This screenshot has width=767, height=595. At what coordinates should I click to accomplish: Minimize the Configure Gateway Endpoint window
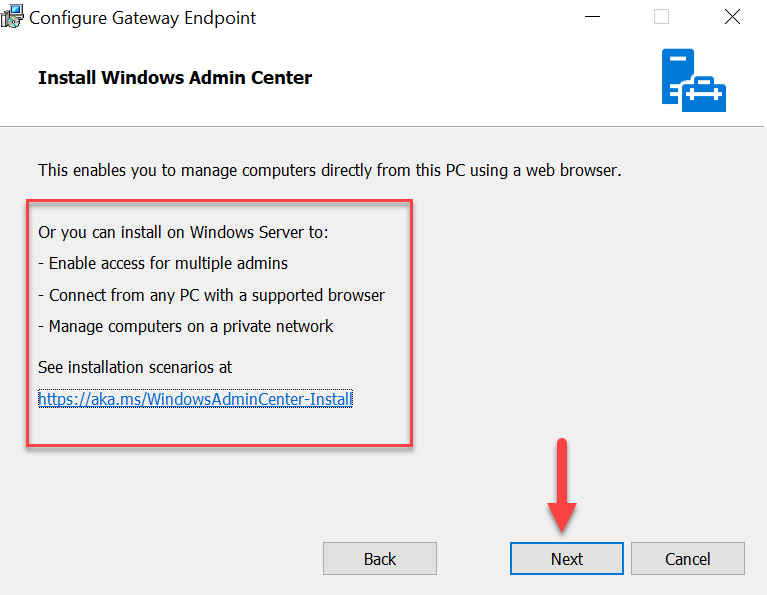[592, 17]
